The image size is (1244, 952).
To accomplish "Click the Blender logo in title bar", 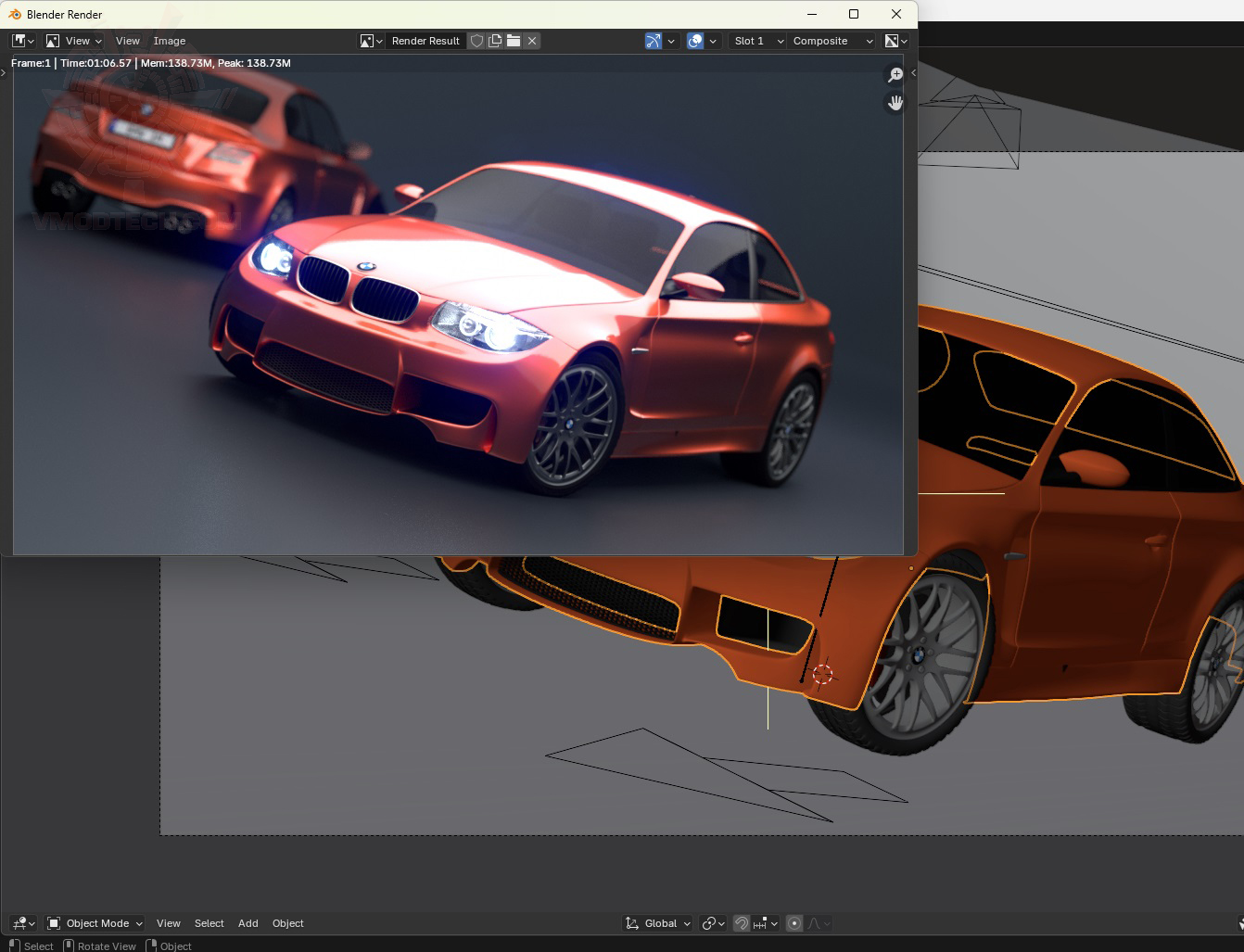I will 14,14.
